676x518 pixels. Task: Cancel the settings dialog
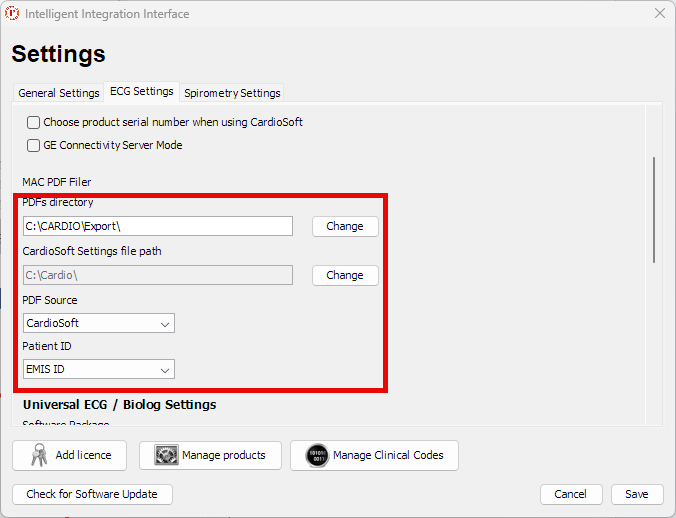570,494
